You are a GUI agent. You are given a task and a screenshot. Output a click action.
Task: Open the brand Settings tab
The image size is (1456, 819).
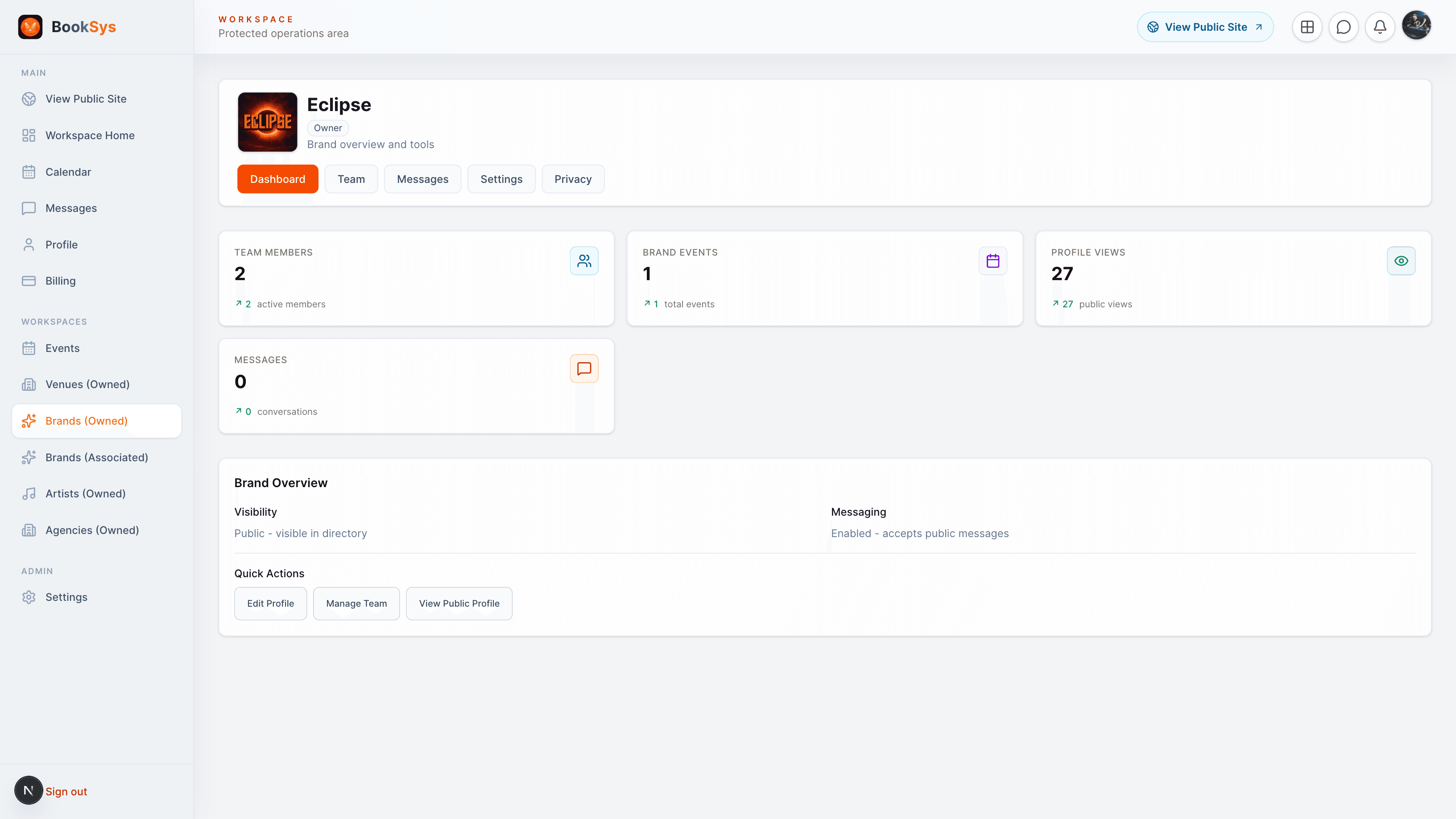coord(501,179)
